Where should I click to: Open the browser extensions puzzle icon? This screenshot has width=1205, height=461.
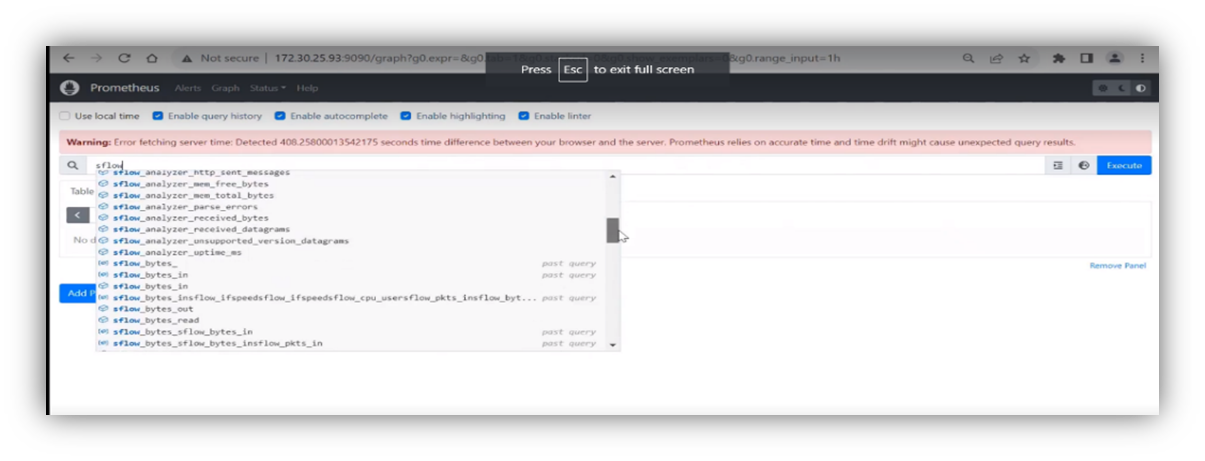tap(1058, 59)
